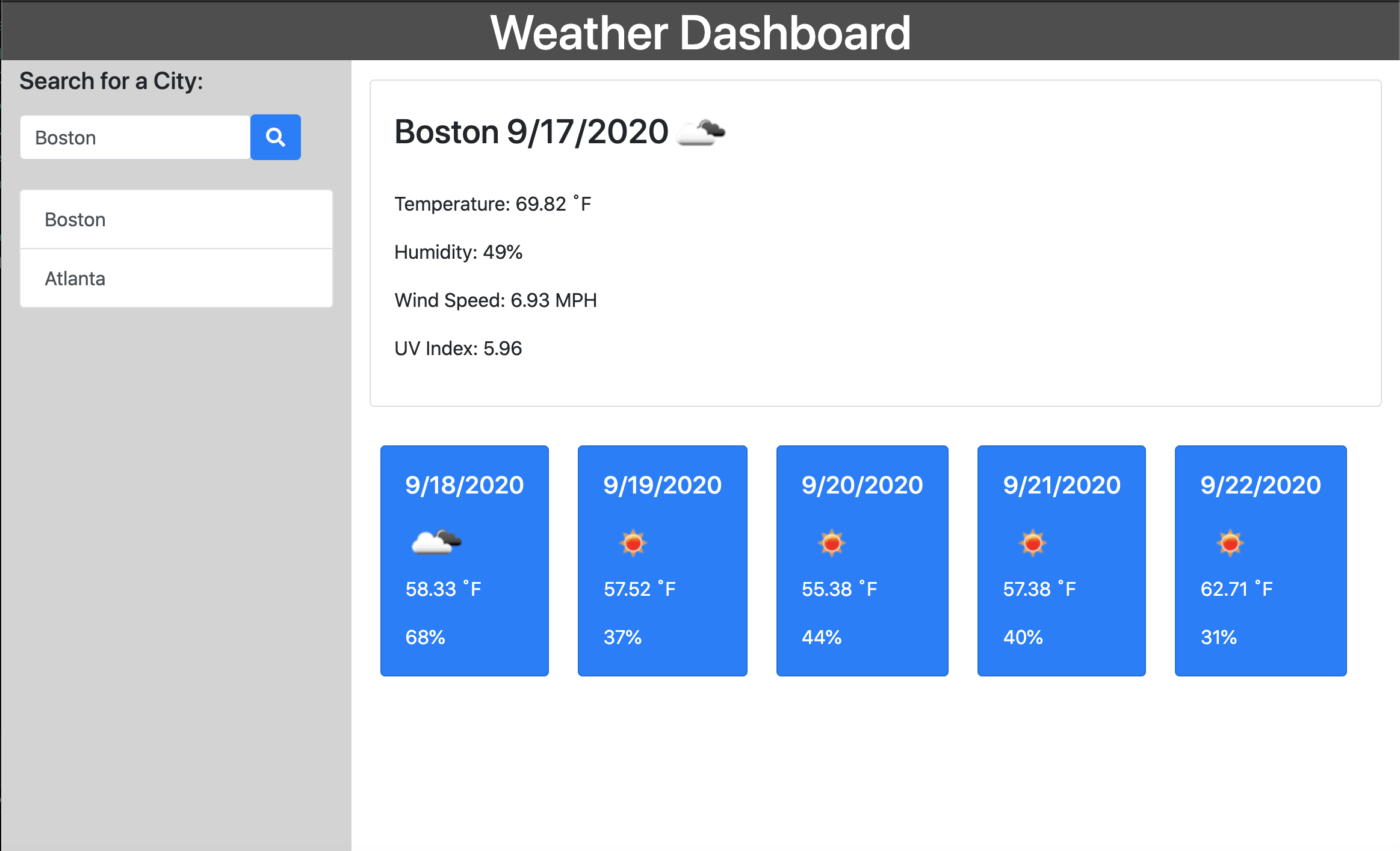The width and height of the screenshot is (1400, 851).
Task: Click the 9/20/2020 forecast date heading
Action: 862,485
